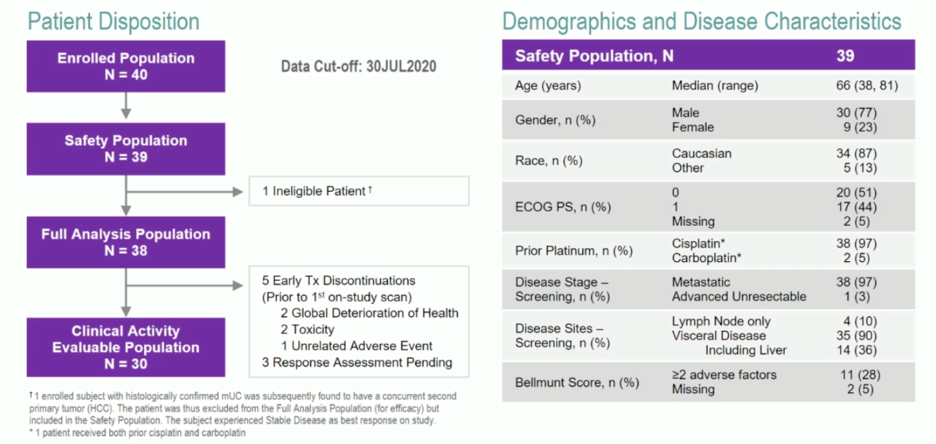Click the Disease Stage – Screening row label
The height and width of the screenshot is (444, 936).
pos(562,289)
